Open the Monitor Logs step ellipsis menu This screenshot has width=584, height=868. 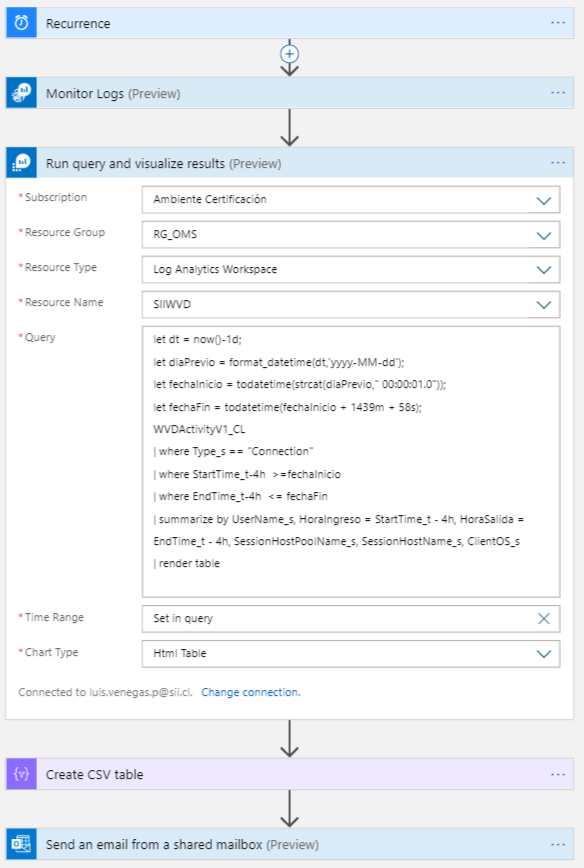click(558, 93)
